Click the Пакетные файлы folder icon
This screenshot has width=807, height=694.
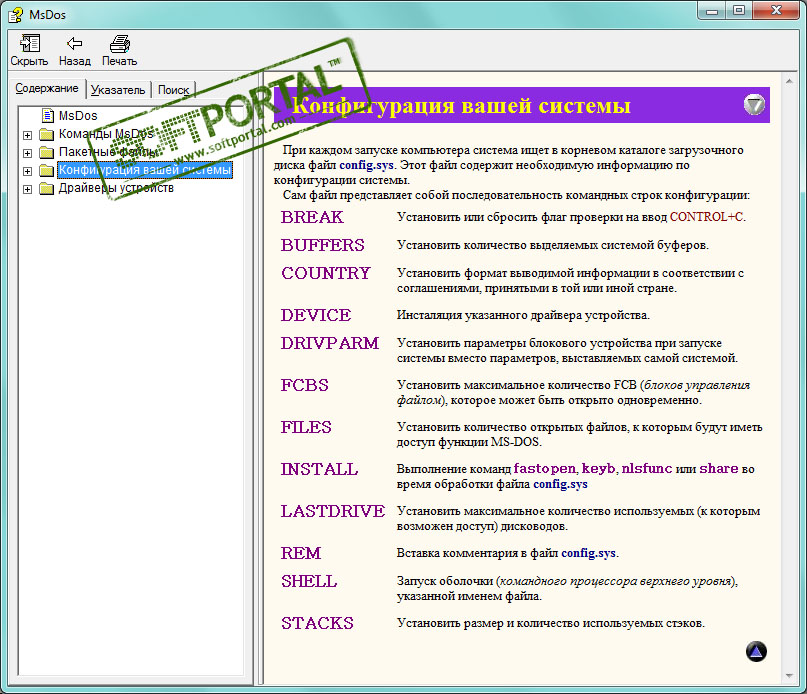coord(47,152)
